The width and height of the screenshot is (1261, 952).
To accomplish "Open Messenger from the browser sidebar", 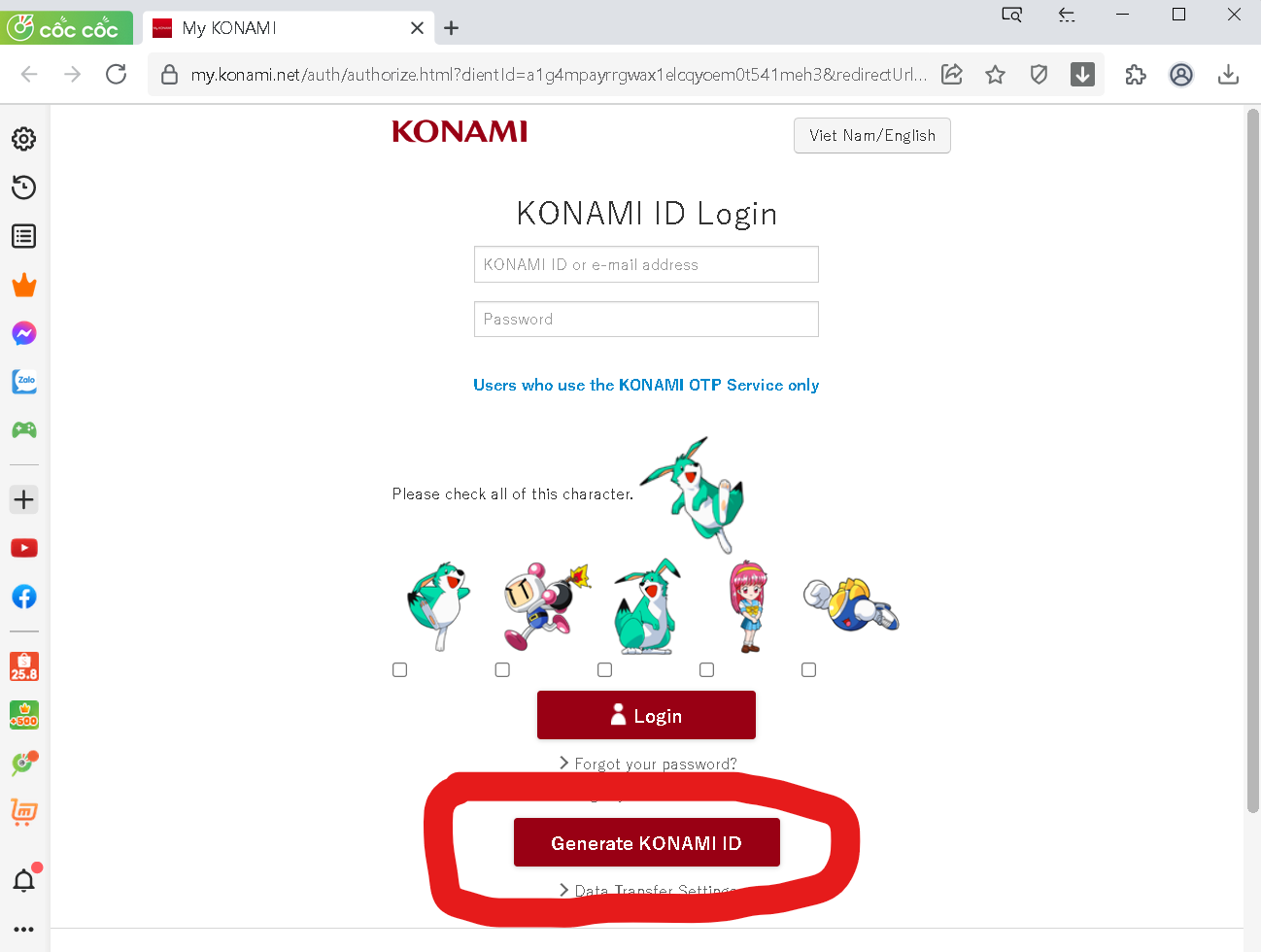I will (24, 333).
